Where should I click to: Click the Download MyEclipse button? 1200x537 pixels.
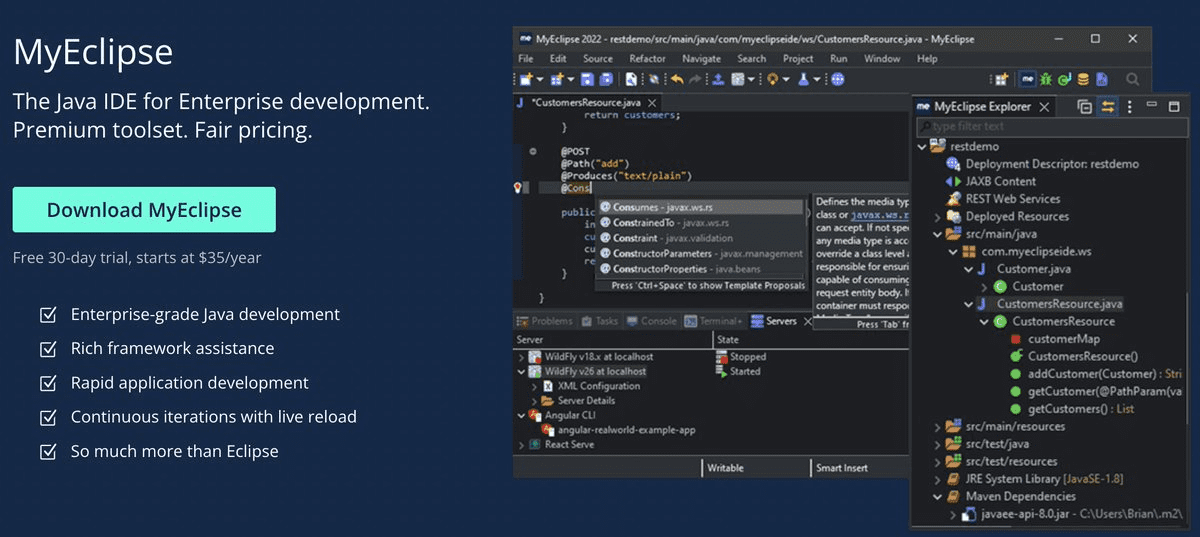(144, 210)
